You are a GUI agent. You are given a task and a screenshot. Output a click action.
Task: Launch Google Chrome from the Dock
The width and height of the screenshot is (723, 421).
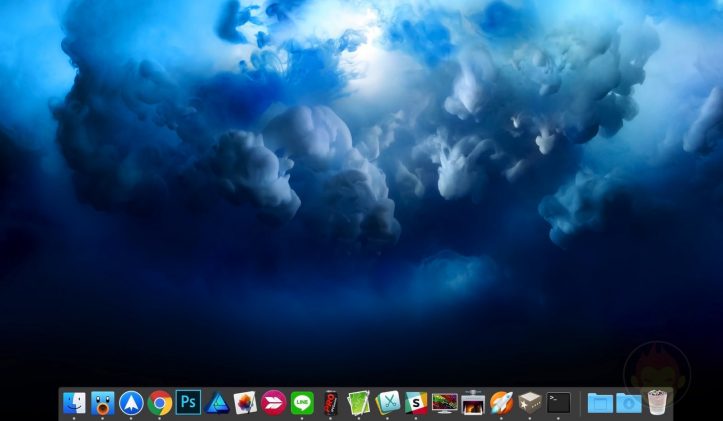click(x=160, y=403)
